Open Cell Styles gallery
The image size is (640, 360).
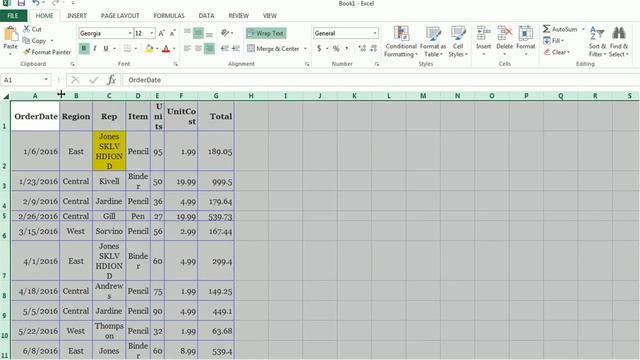(458, 42)
